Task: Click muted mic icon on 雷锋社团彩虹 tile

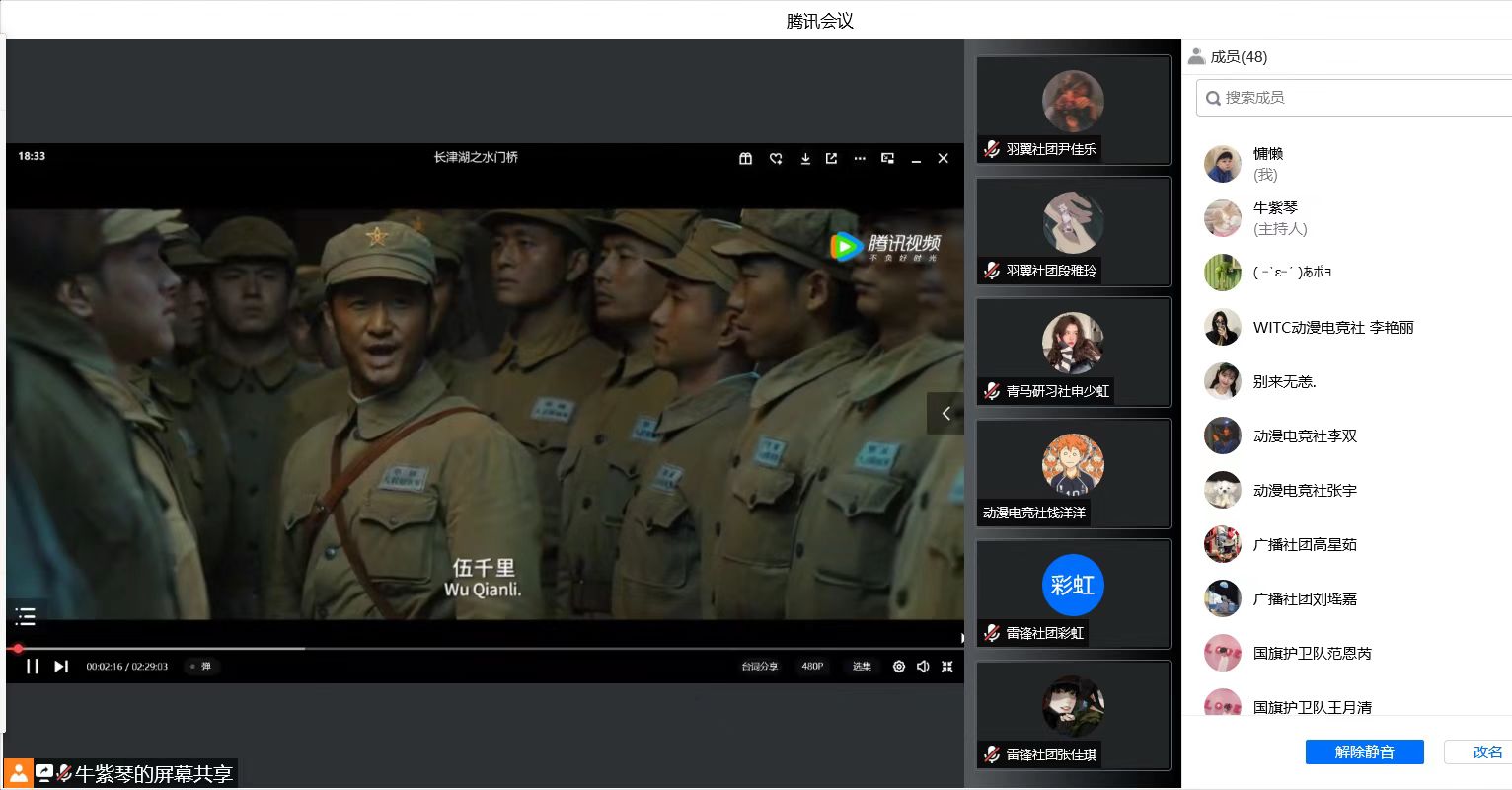Action: (x=992, y=633)
